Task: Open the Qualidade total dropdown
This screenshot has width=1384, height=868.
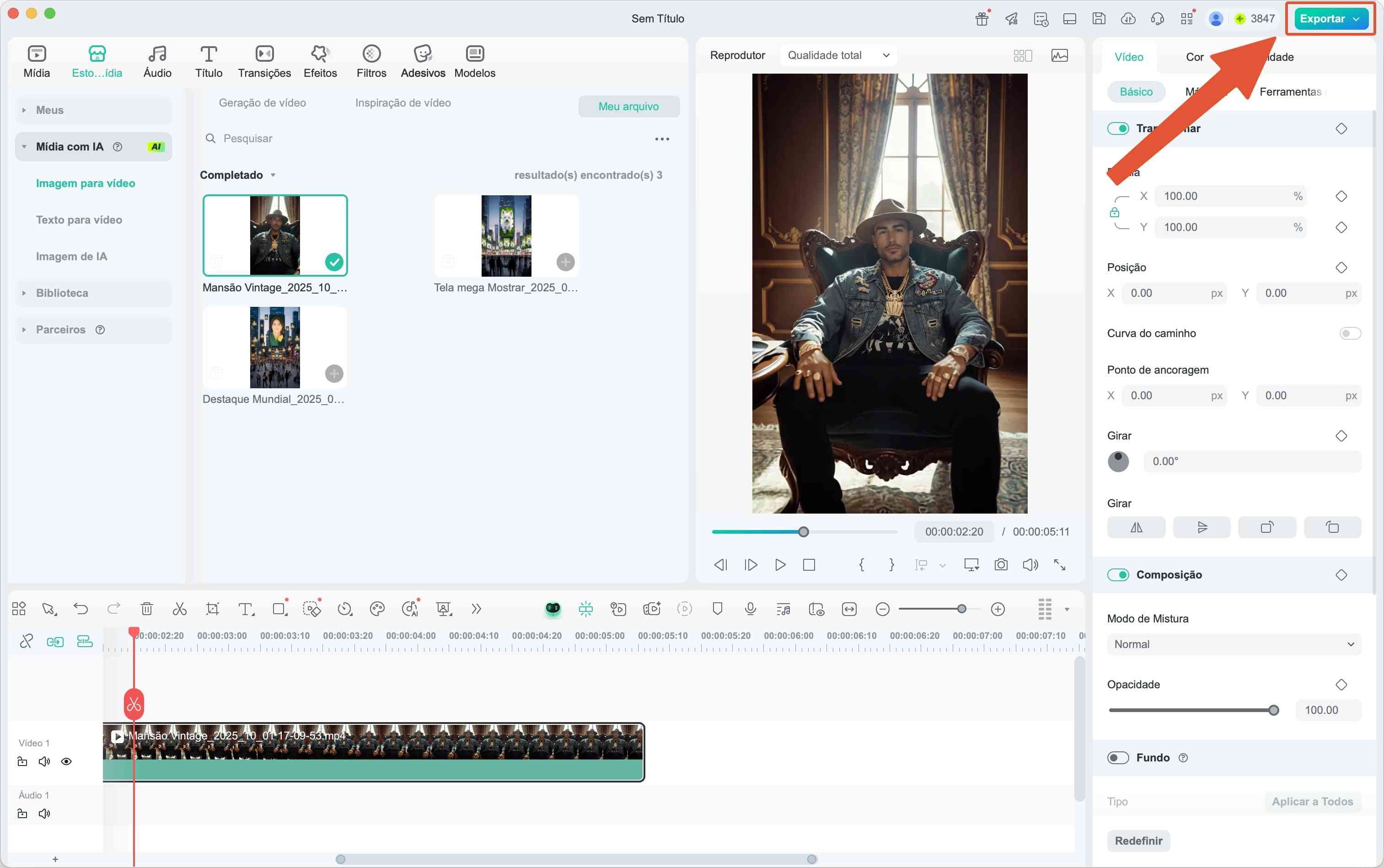Action: [837, 54]
